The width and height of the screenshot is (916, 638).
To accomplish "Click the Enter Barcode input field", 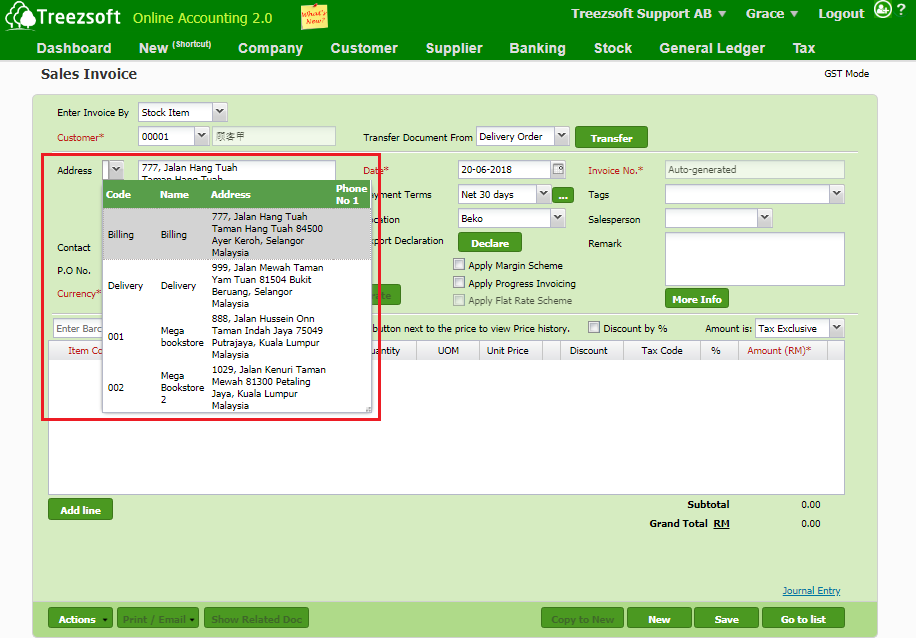I will 78,328.
